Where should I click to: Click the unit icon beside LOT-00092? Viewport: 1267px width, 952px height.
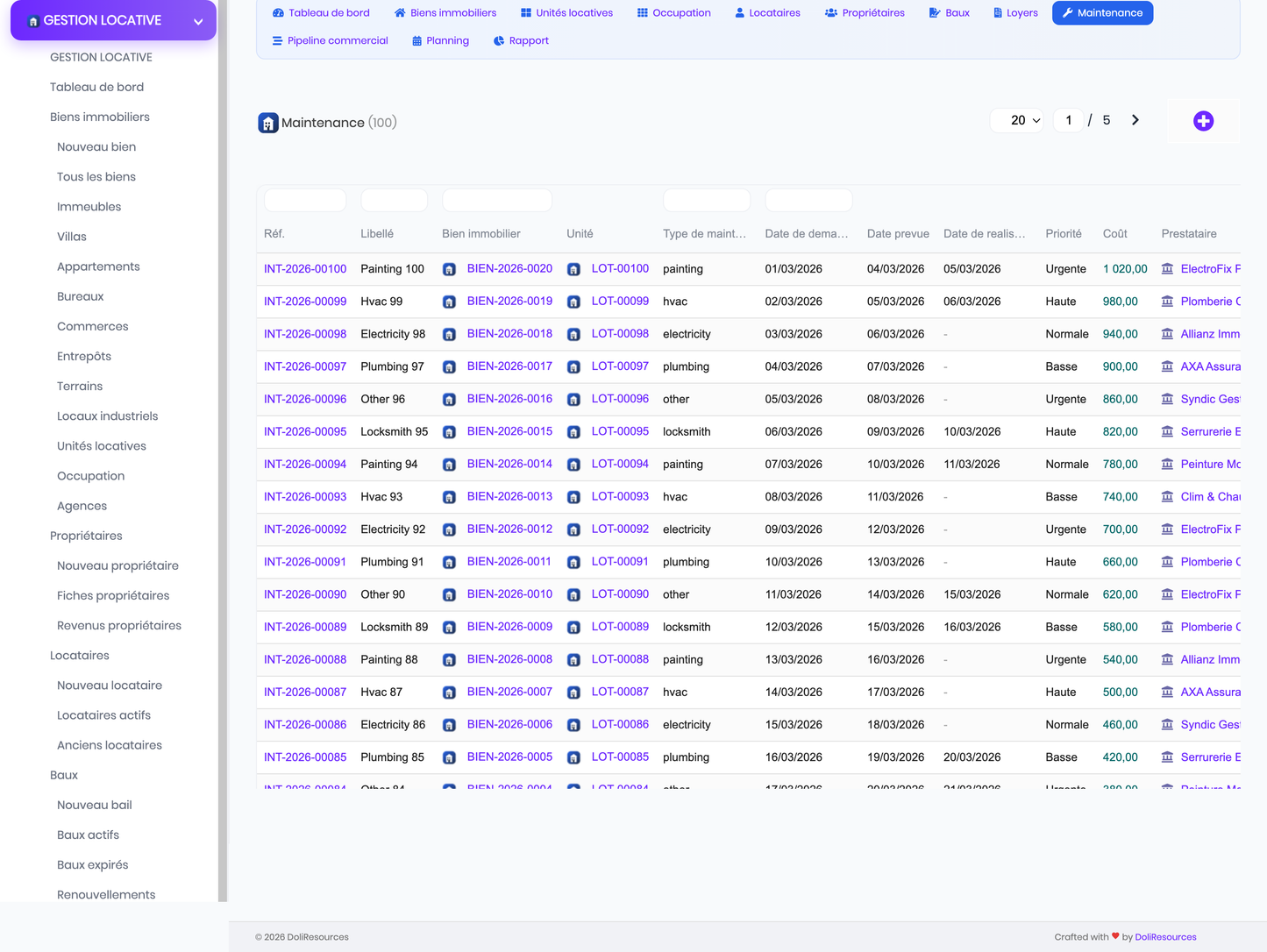pyautogui.click(x=573, y=529)
